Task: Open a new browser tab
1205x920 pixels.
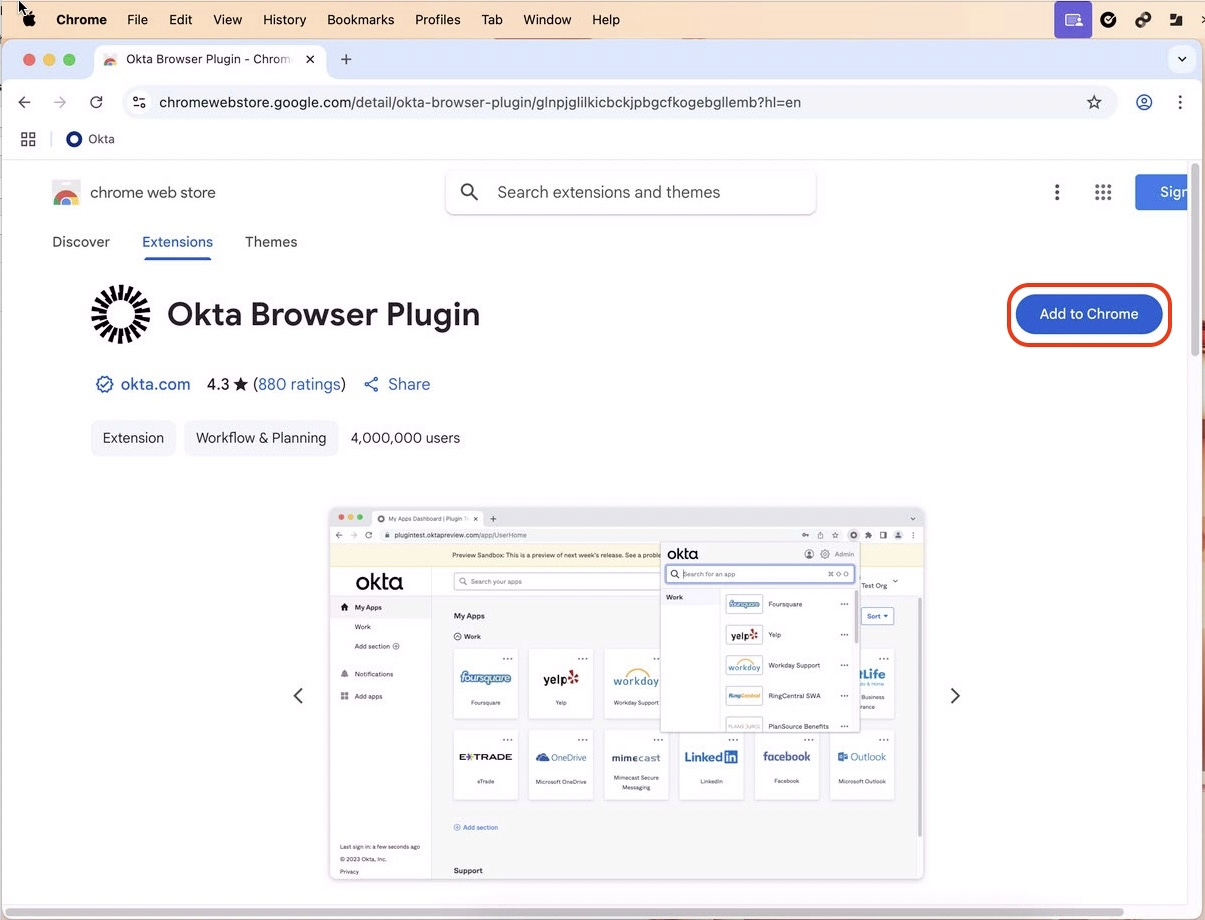Action: click(x=346, y=59)
